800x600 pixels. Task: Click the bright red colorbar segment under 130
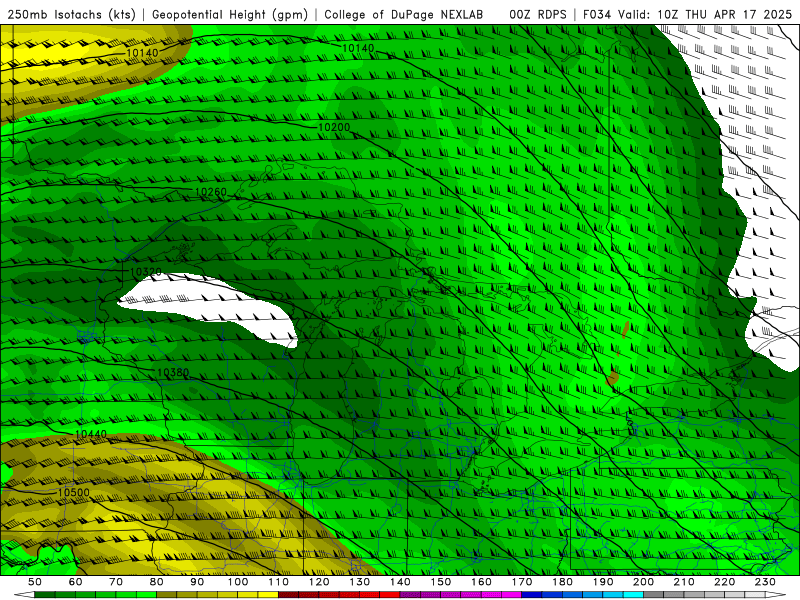click(x=369, y=595)
